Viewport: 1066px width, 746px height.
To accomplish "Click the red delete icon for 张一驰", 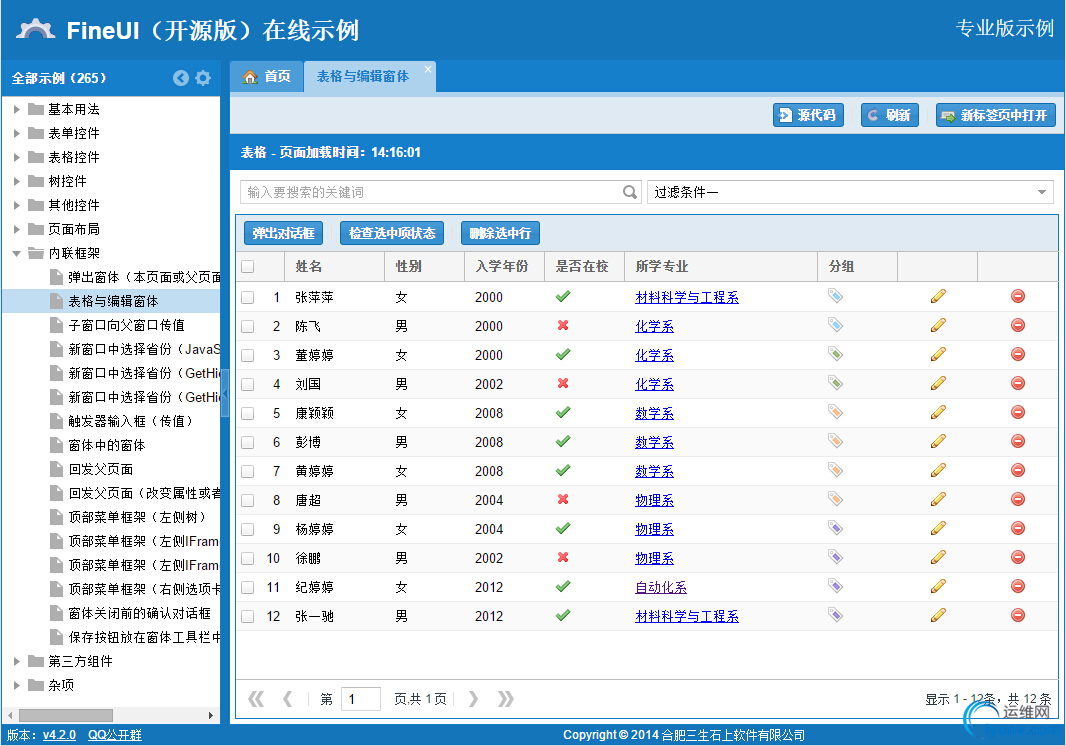I will pyautogui.click(x=1017, y=615).
